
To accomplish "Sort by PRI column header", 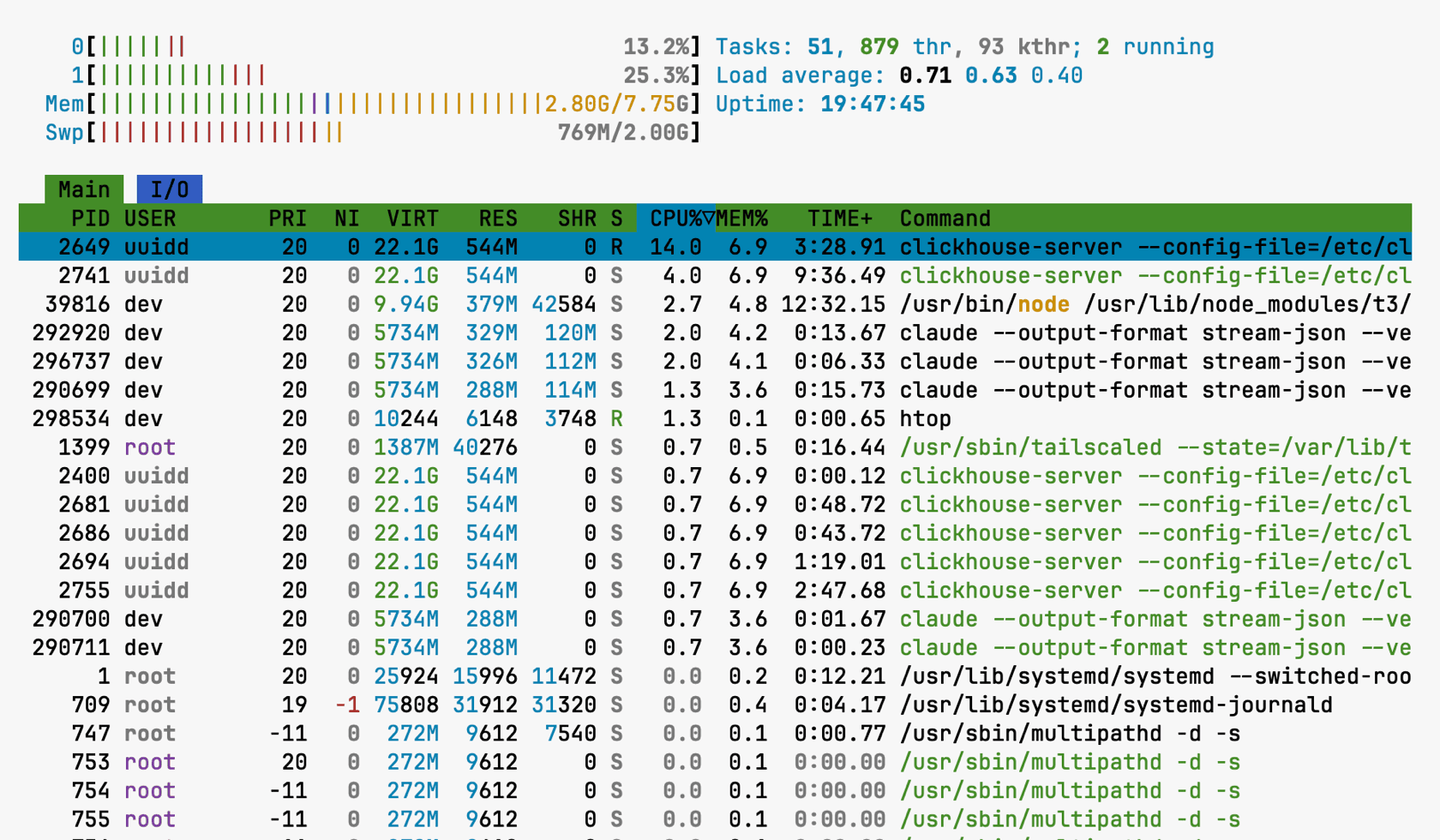I will click(287, 219).
